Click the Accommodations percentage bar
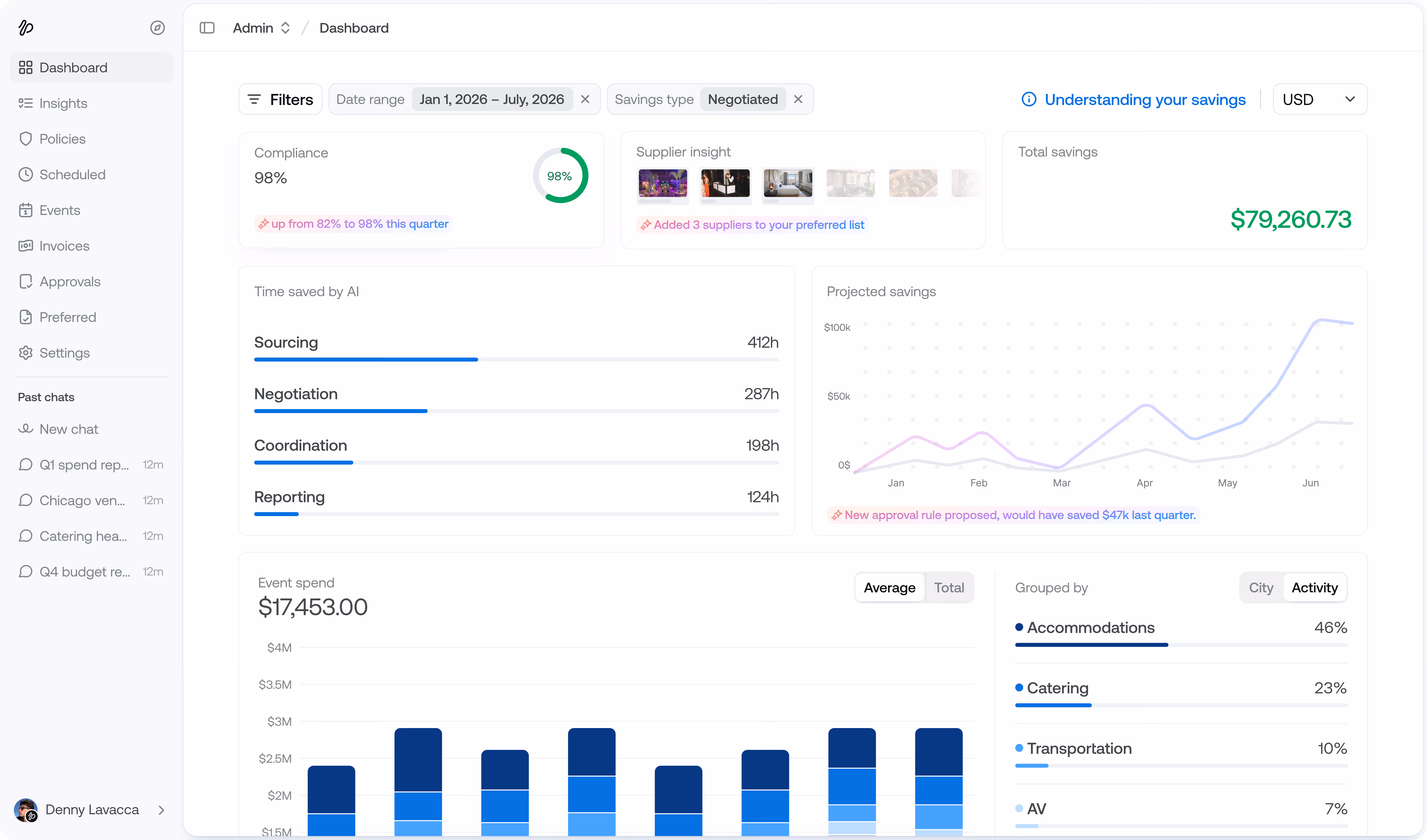1427x840 pixels. coord(1181,645)
